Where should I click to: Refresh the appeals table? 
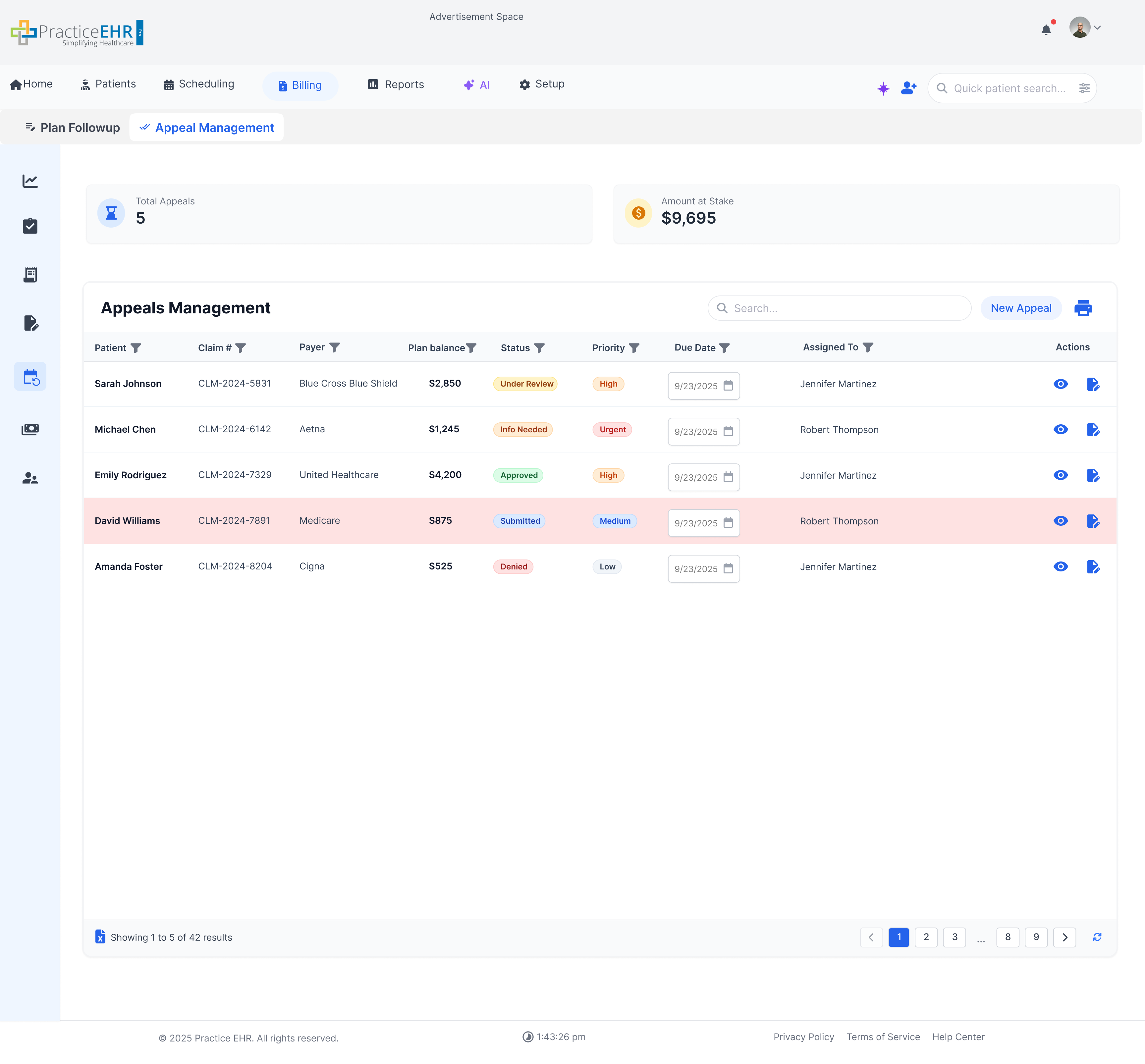(x=1097, y=937)
